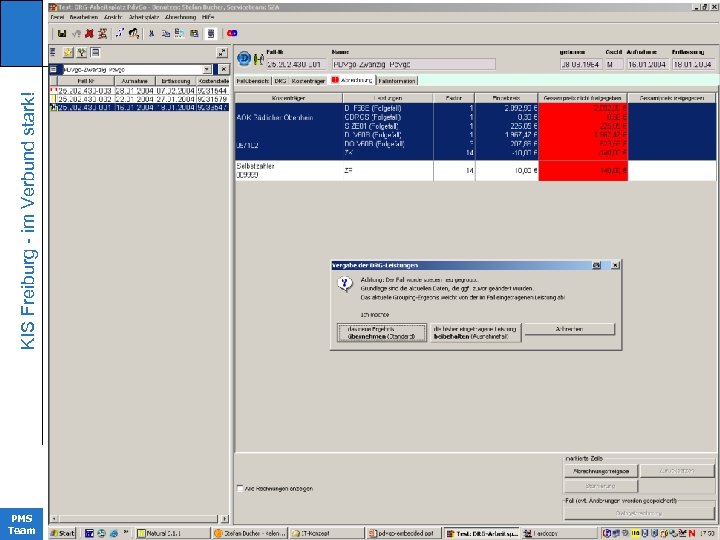Switch to the DRG tab
Image resolution: width=720 pixels, height=540 pixels.
(280, 81)
